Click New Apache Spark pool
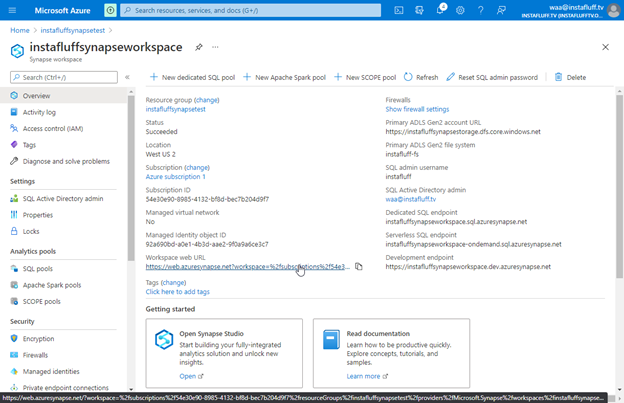Viewport: 624px width, 403px height. (284, 77)
